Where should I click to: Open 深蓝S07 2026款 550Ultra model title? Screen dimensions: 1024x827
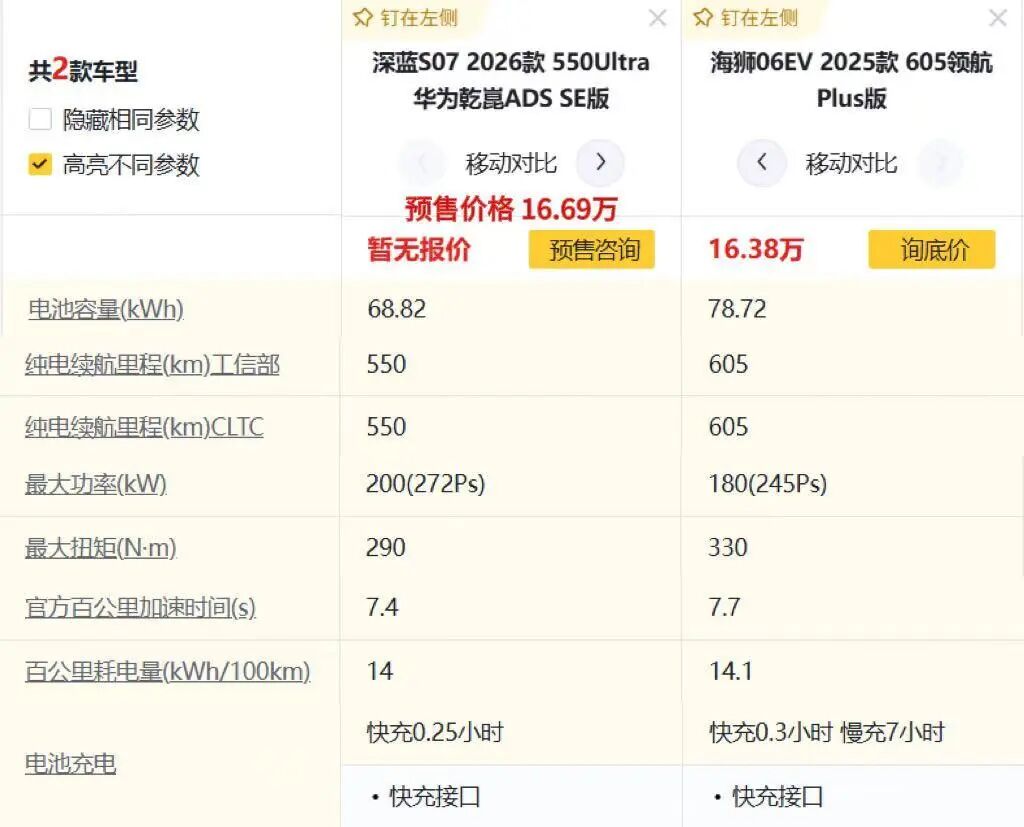[x=511, y=80]
